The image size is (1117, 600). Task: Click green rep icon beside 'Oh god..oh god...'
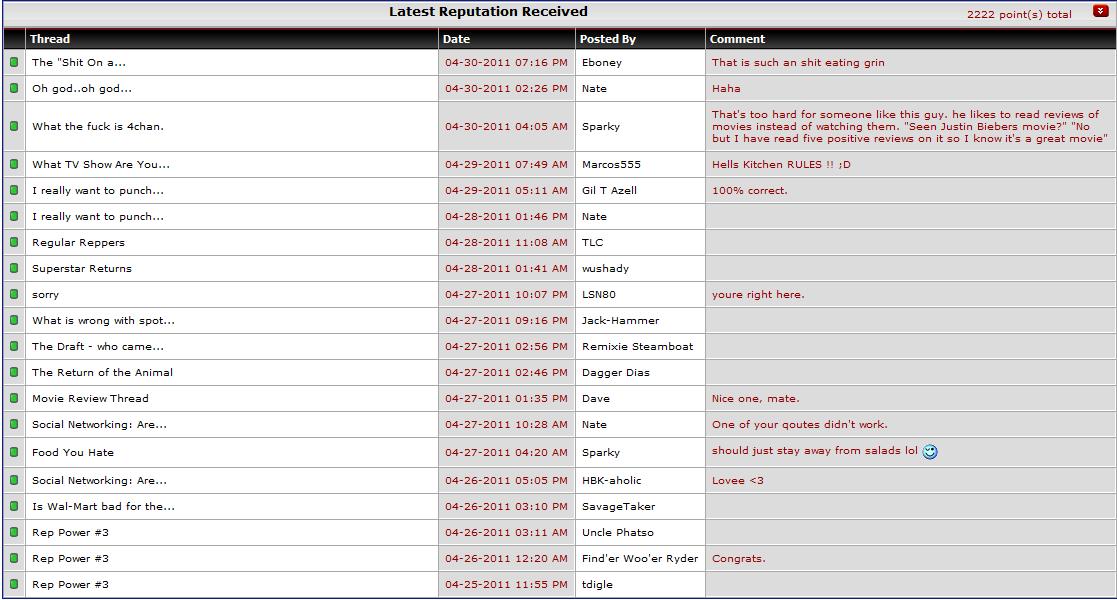click(14, 88)
